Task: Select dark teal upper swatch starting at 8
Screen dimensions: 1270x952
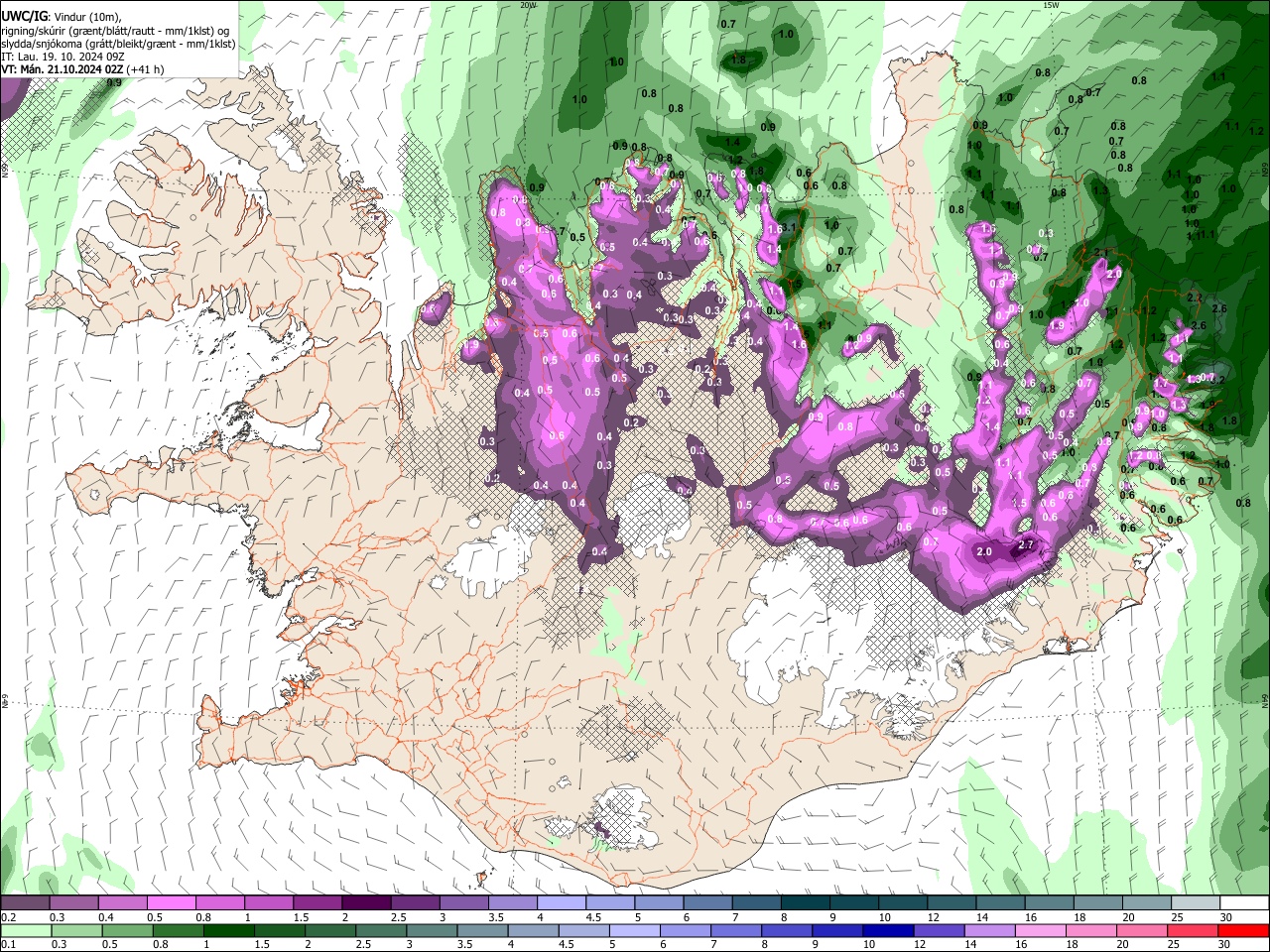Action: [x=804, y=903]
